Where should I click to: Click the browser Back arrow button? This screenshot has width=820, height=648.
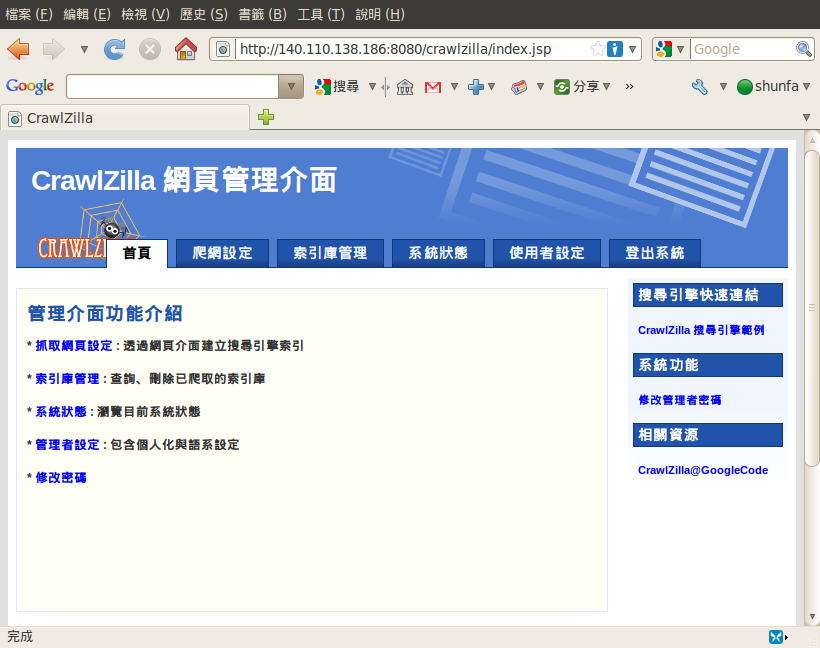pos(19,49)
